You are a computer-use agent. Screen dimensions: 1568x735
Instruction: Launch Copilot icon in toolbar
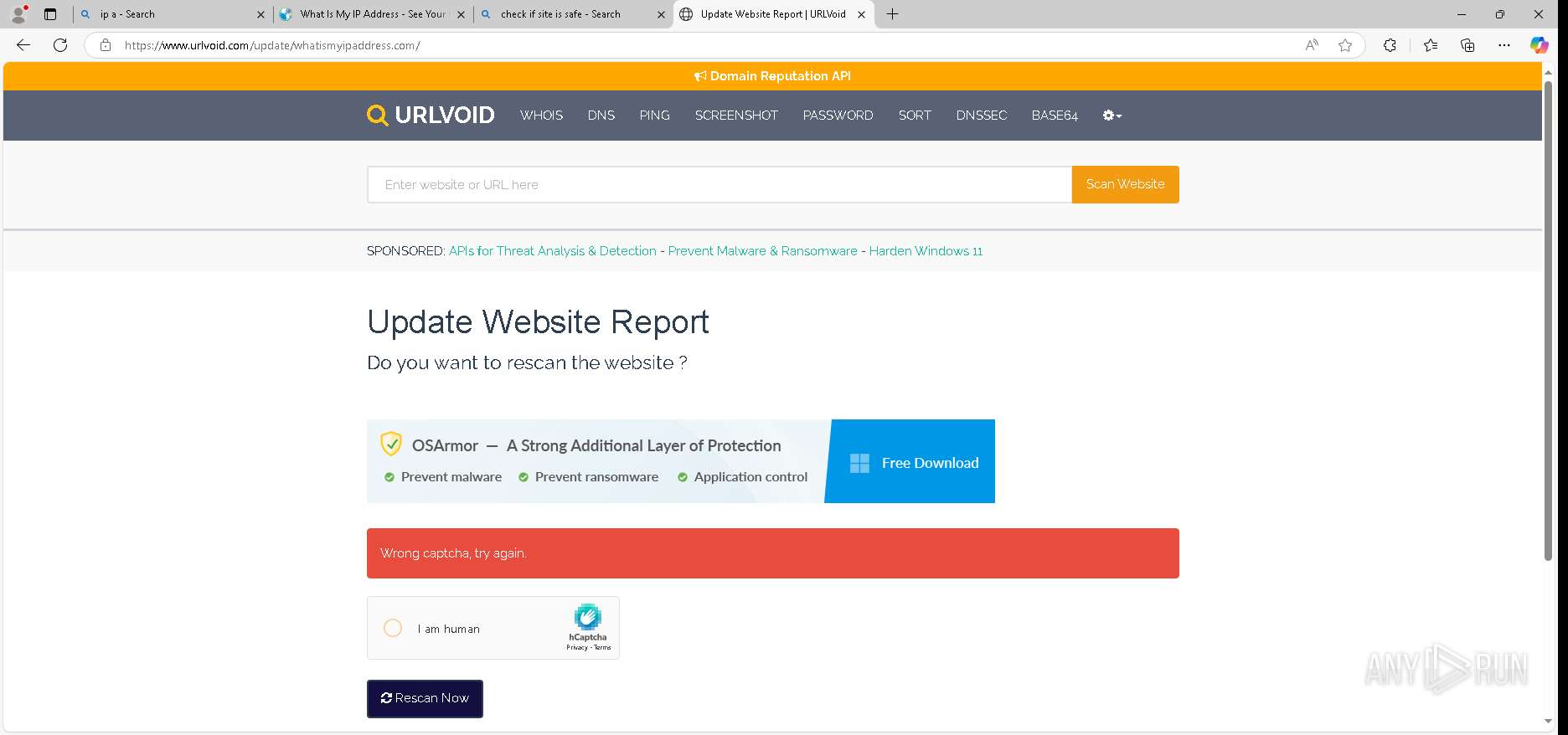click(1540, 45)
